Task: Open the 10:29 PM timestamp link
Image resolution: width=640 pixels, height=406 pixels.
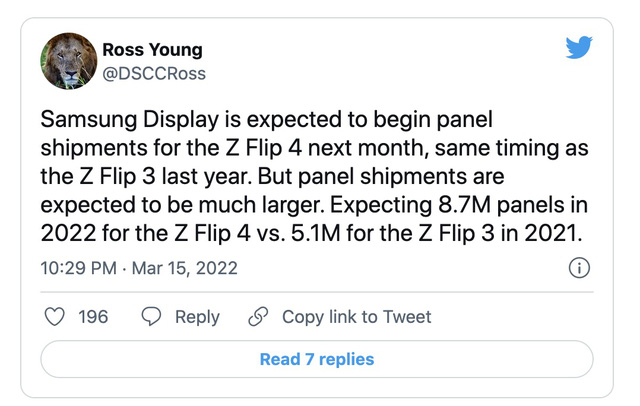Action: pos(78,268)
